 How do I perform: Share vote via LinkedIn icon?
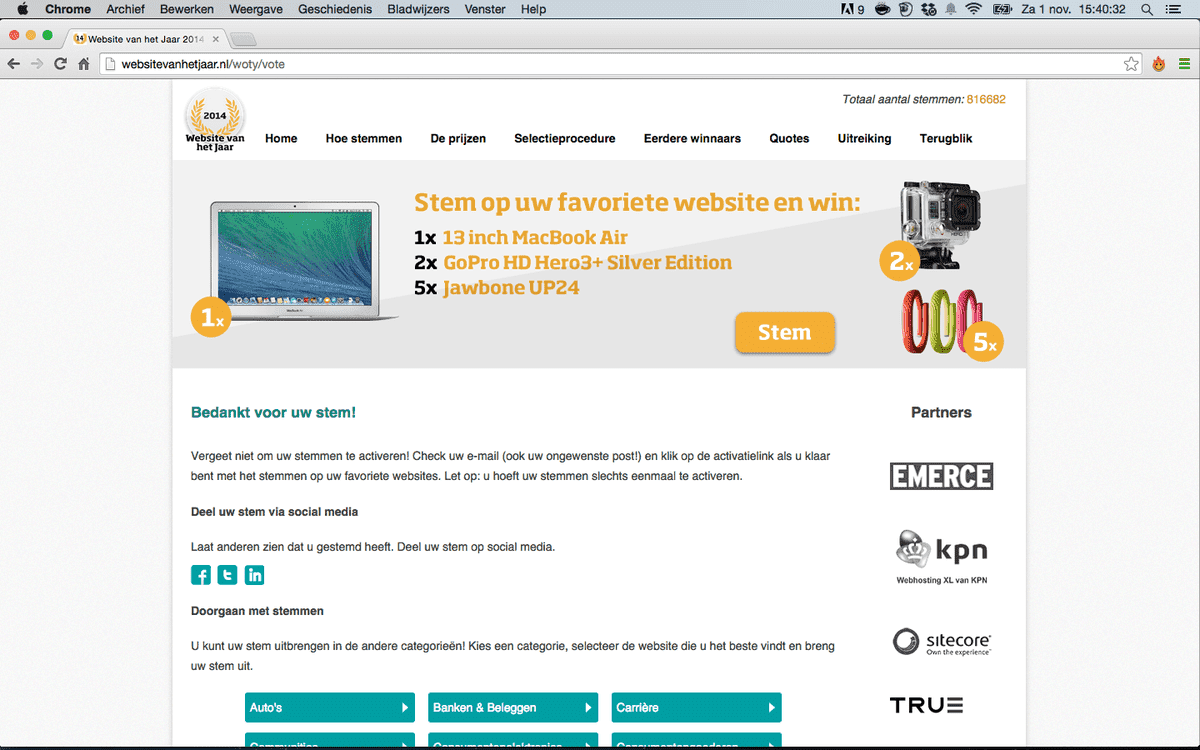click(x=255, y=575)
